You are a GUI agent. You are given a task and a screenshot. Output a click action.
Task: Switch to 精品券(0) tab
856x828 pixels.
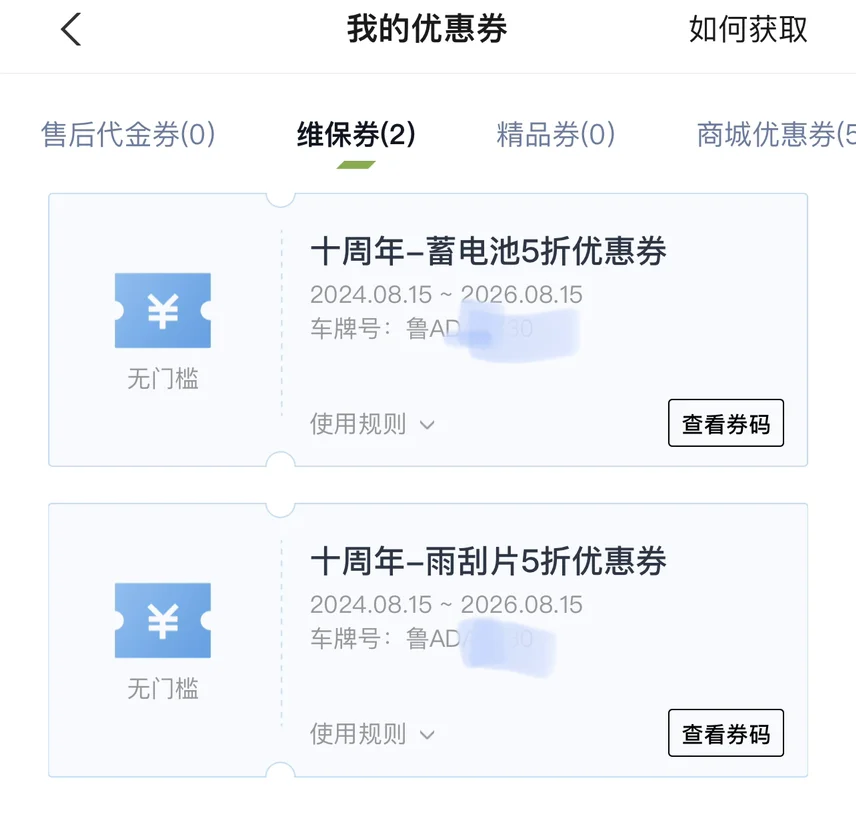click(556, 134)
